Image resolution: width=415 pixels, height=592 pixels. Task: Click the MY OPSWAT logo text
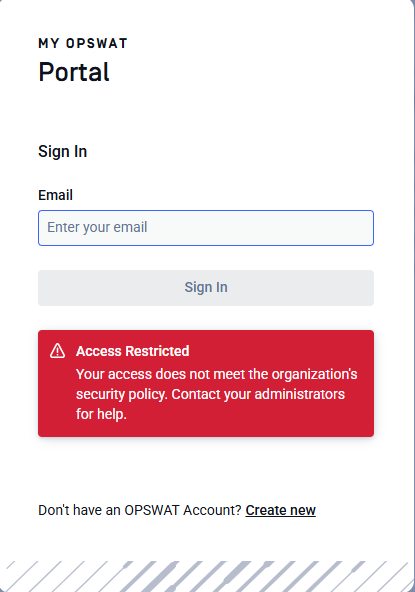pos(83,43)
